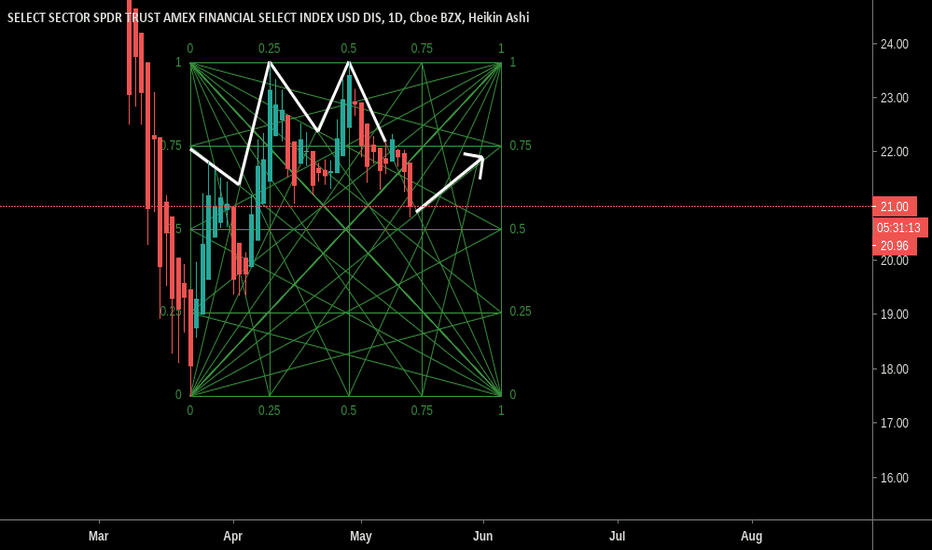Click the Jul label on time axis
The height and width of the screenshot is (550, 932).
pos(617,536)
